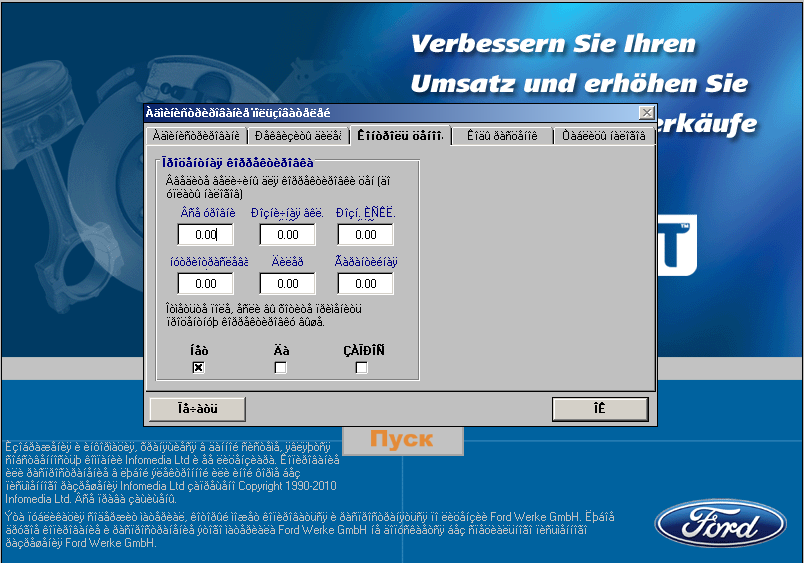Switch to the last tab 'Òàáëèöû íàëîãîâ' (Tax tables)
Screen dimensions: 804x563
click(x=604, y=136)
